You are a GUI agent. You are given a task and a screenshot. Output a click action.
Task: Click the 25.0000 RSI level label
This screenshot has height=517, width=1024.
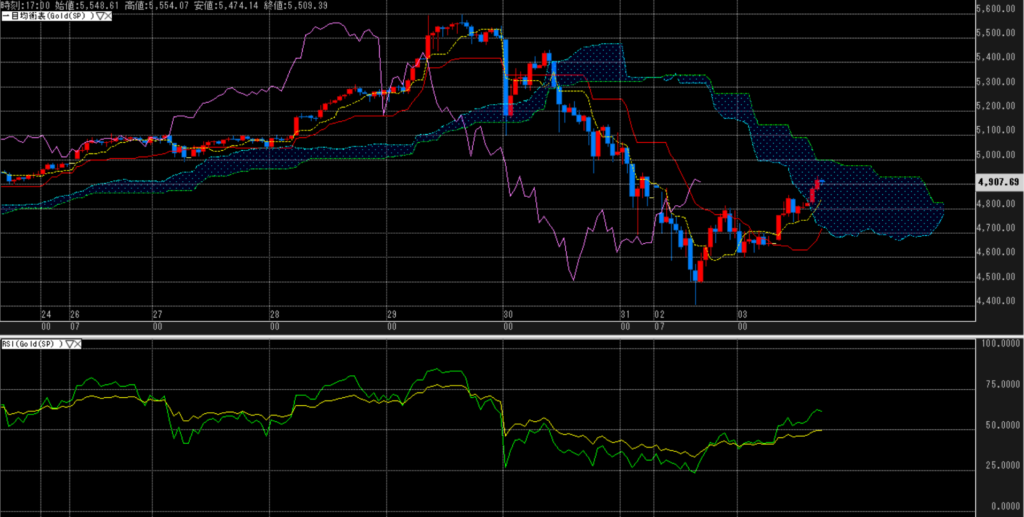click(998, 466)
